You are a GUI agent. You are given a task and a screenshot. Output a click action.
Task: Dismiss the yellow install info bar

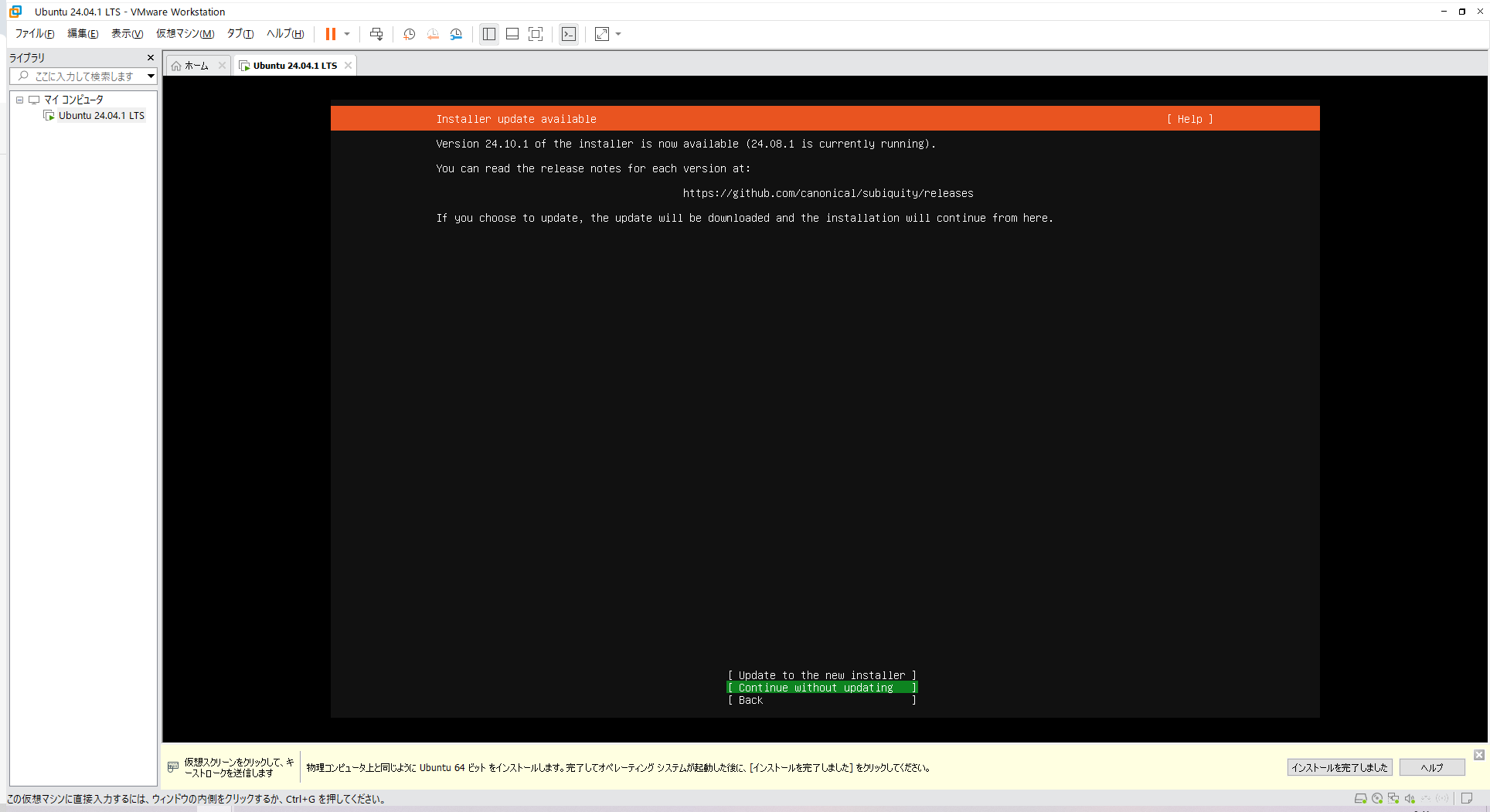1478,755
